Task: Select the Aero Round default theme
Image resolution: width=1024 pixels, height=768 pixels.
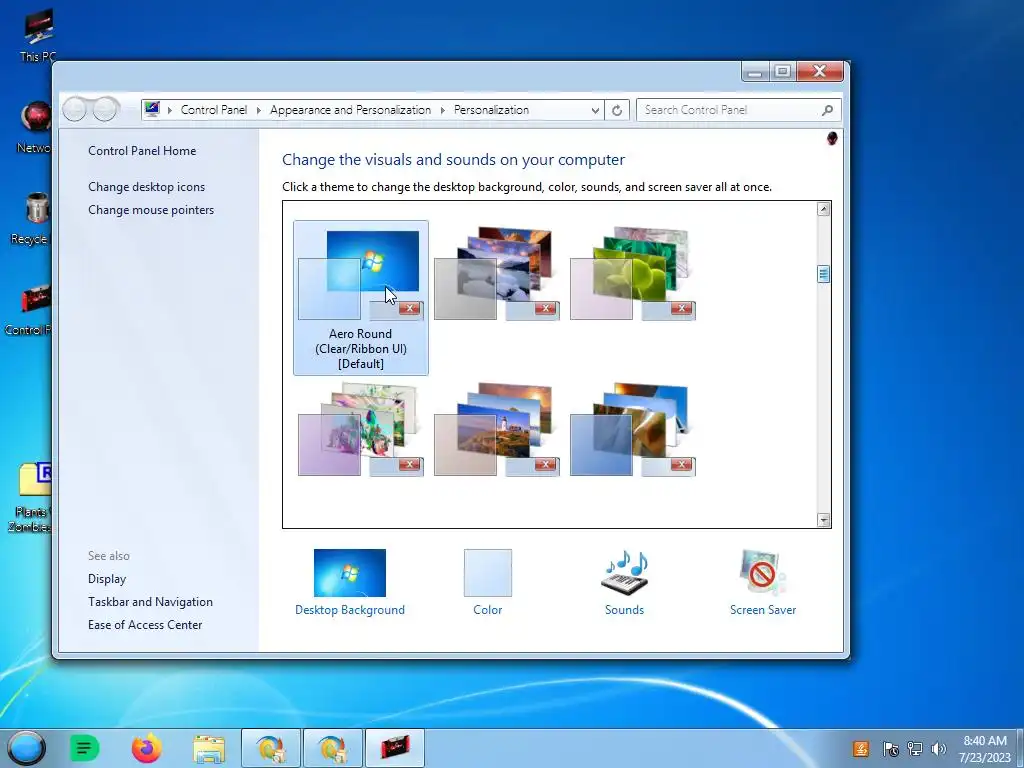Action: pos(360,298)
